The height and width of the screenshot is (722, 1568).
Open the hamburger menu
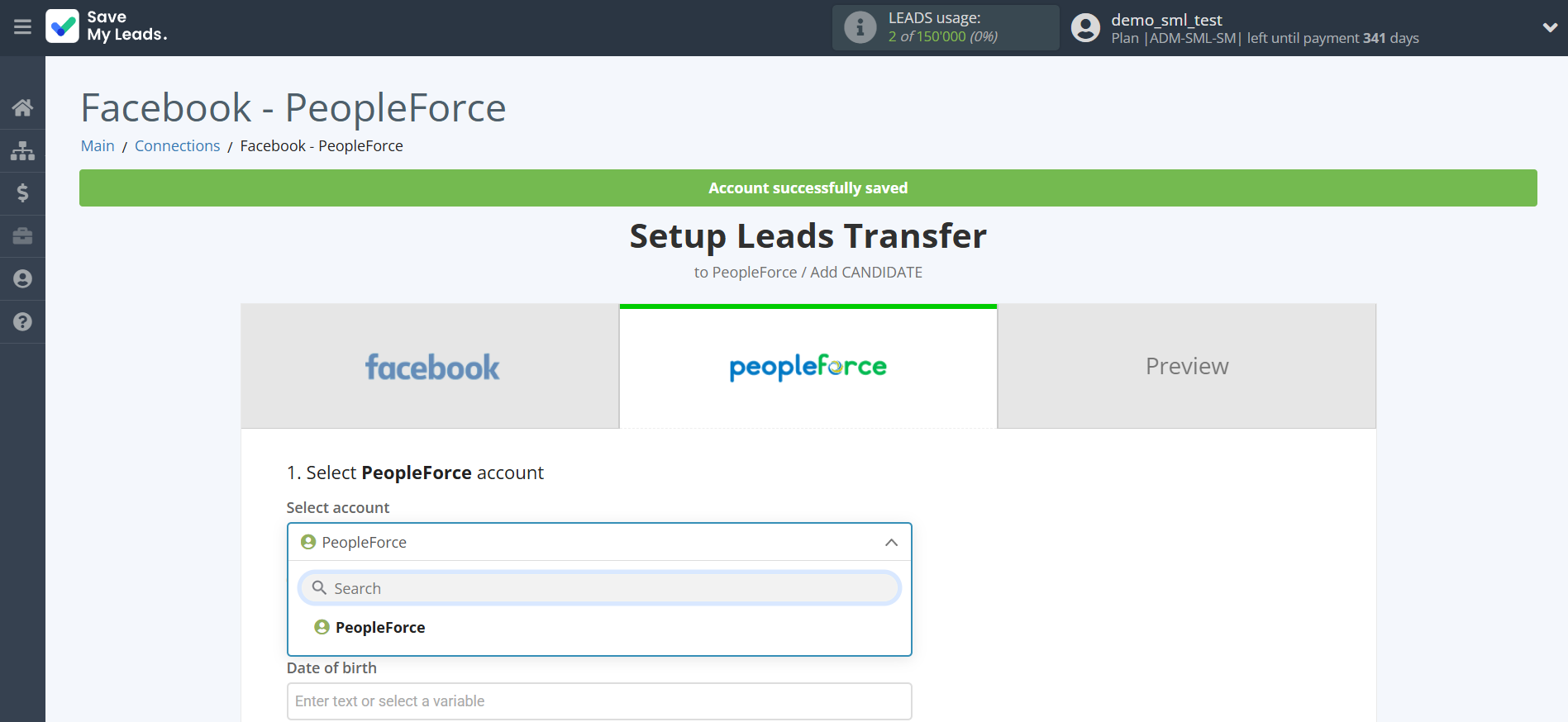click(x=22, y=27)
